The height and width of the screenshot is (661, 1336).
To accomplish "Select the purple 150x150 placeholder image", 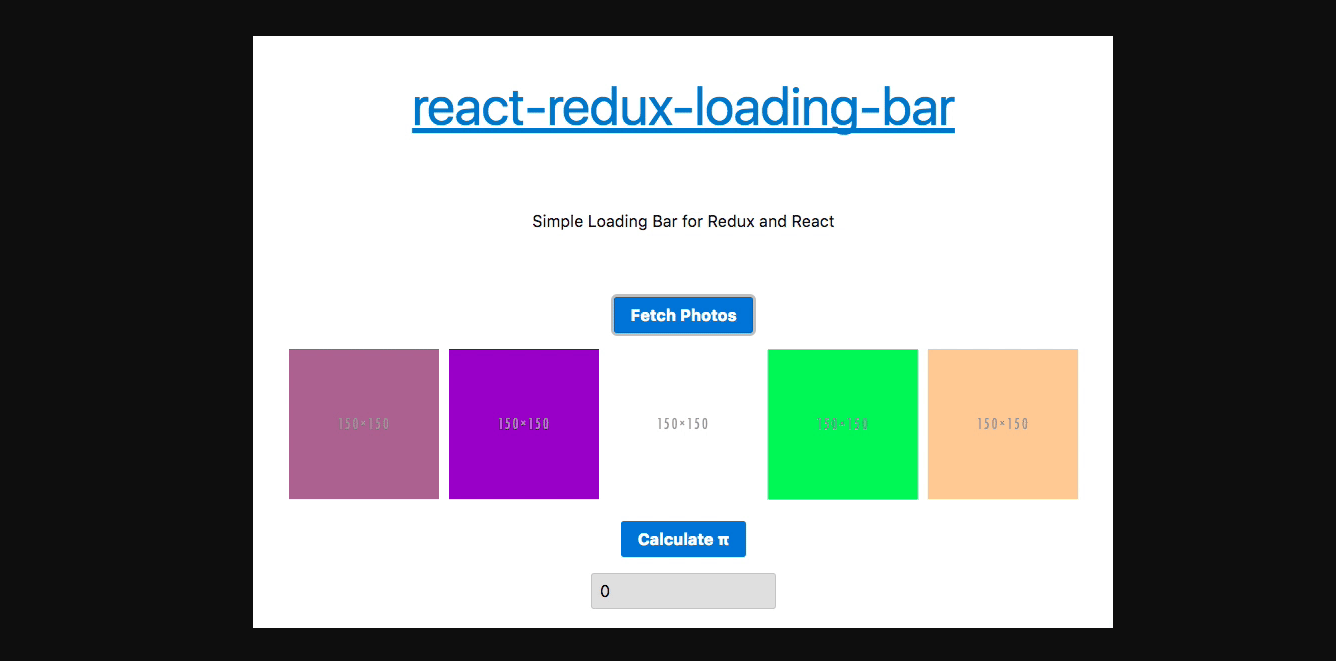I will tap(524, 423).
